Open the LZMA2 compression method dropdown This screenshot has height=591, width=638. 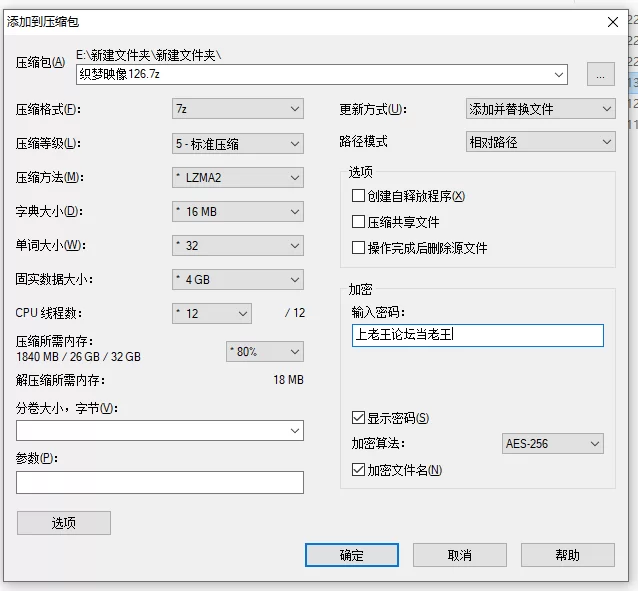(237, 178)
